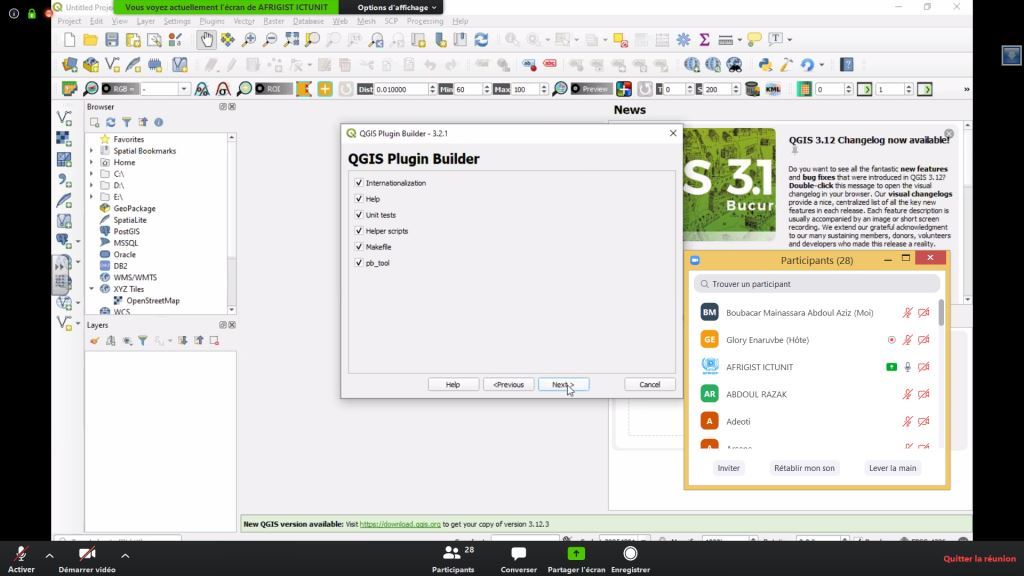Click the Layers panel filter legend icon
1024x576 pixels.
click(x=143, y=340)
